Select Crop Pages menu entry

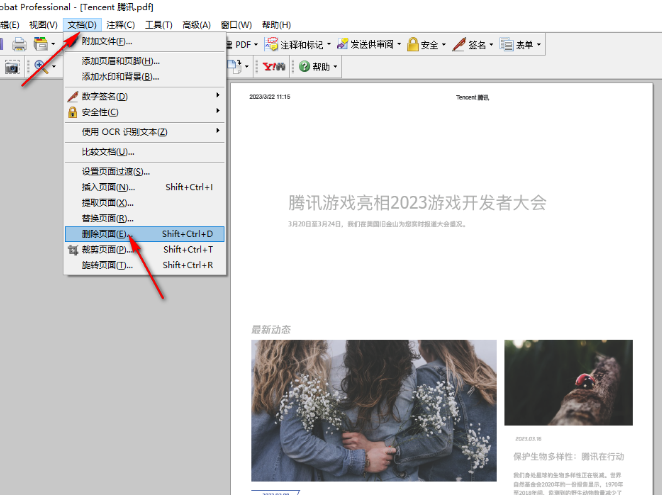(x=105, y=249)
